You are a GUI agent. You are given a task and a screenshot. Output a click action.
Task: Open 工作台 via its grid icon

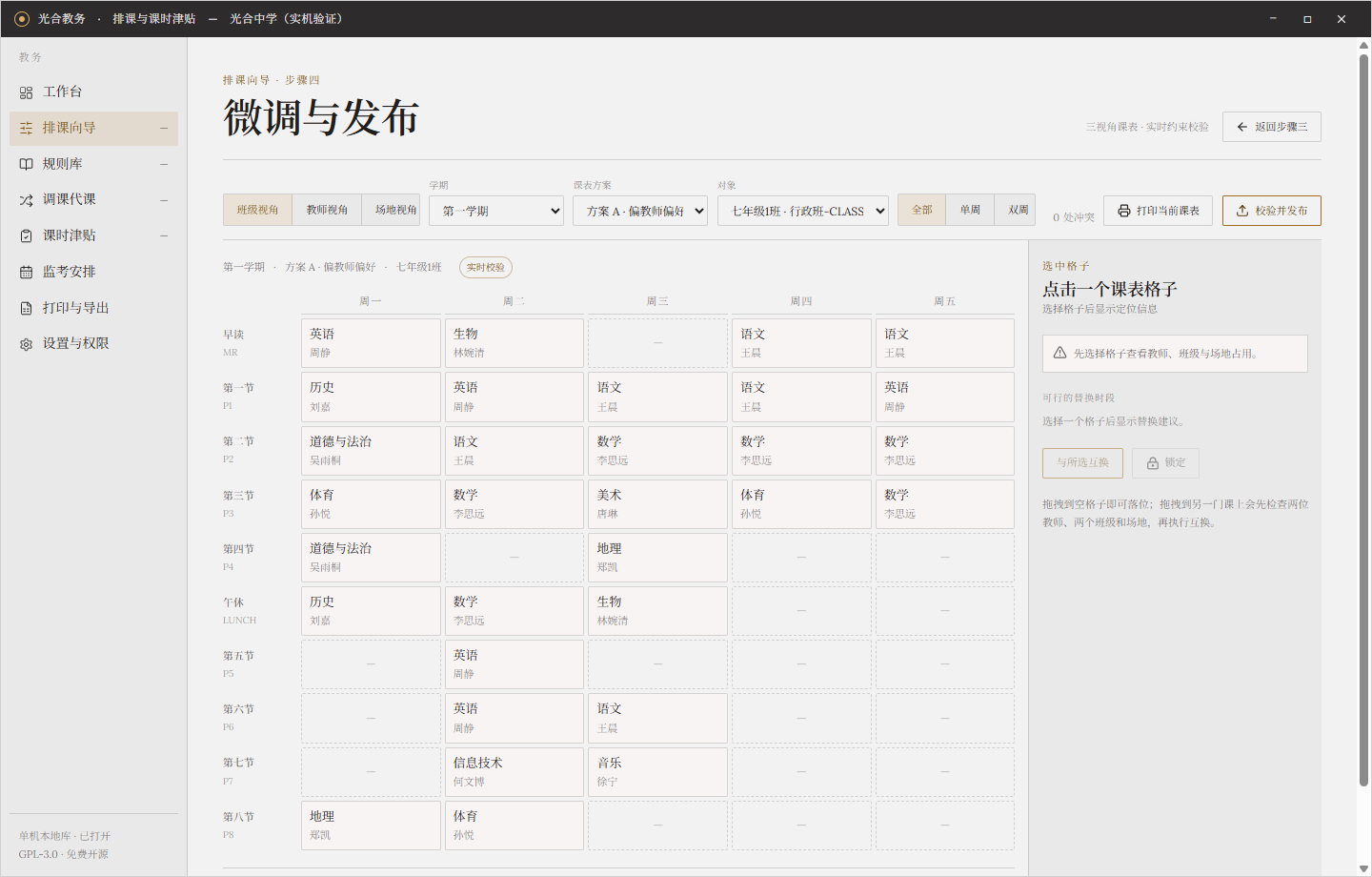(x=26, y=92)
